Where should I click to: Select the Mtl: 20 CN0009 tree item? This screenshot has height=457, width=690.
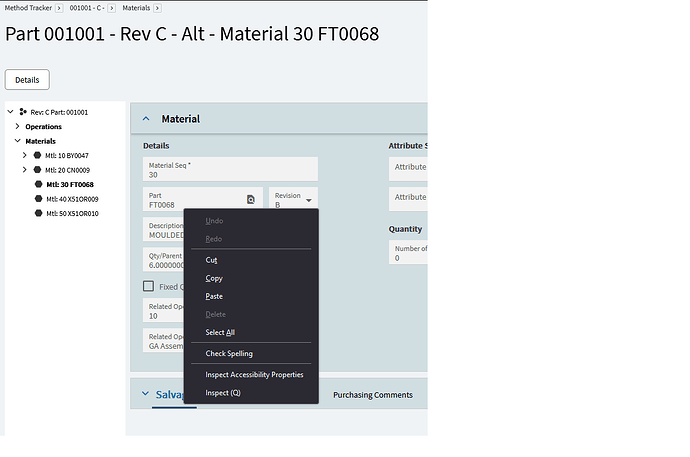tap(67, 170)
